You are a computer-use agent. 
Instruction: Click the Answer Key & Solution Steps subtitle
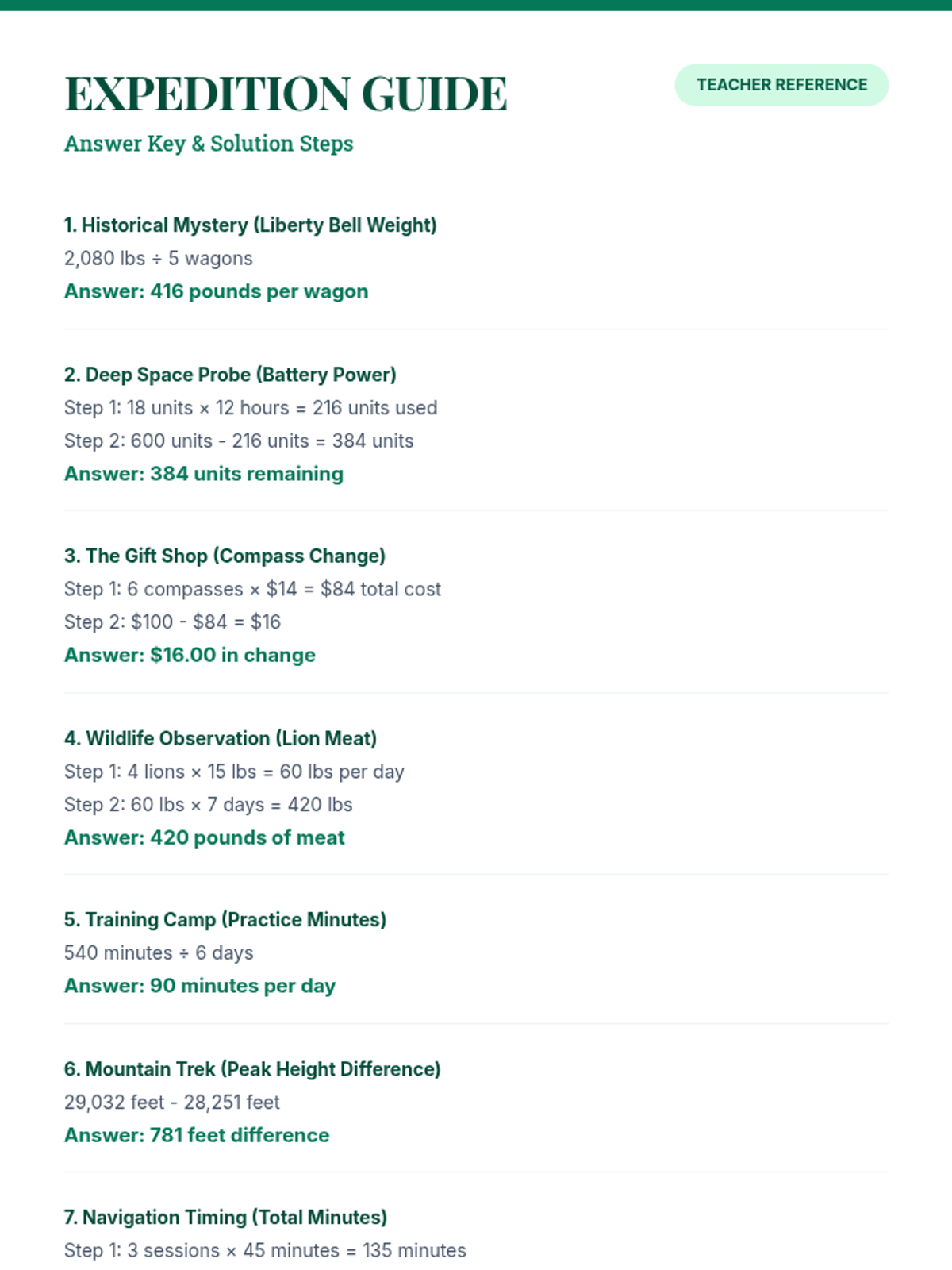coord(209,144)
